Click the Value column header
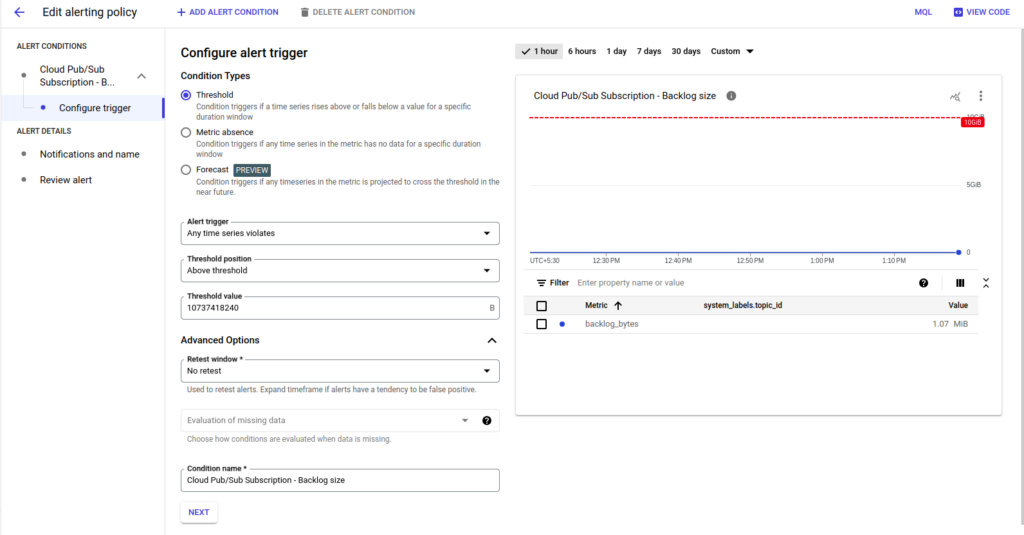Viewport: 1024px width, 535px height. coord(958,306)
